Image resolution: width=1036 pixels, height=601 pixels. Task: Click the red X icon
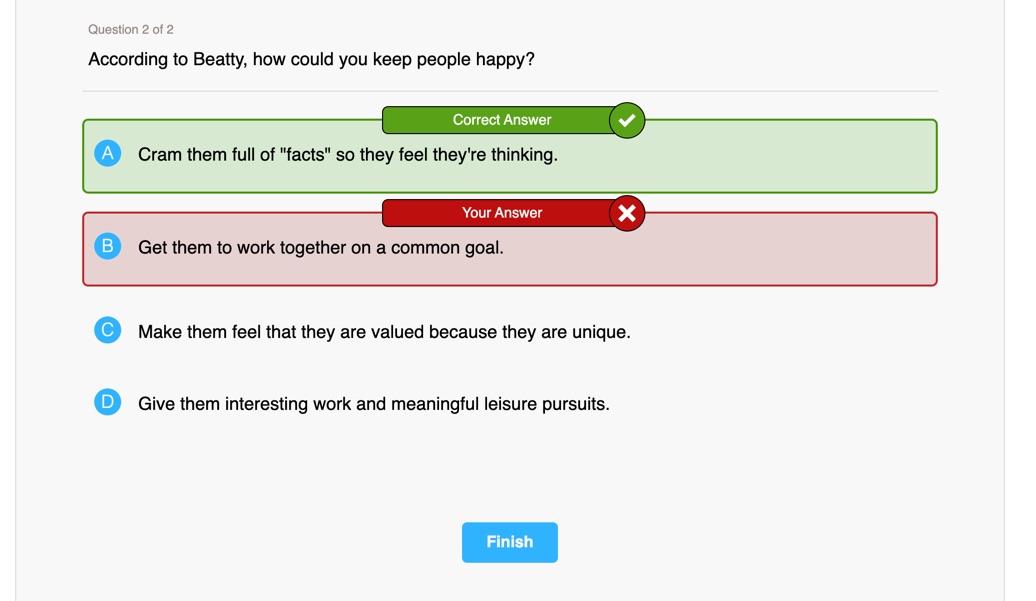coord(627,213)
